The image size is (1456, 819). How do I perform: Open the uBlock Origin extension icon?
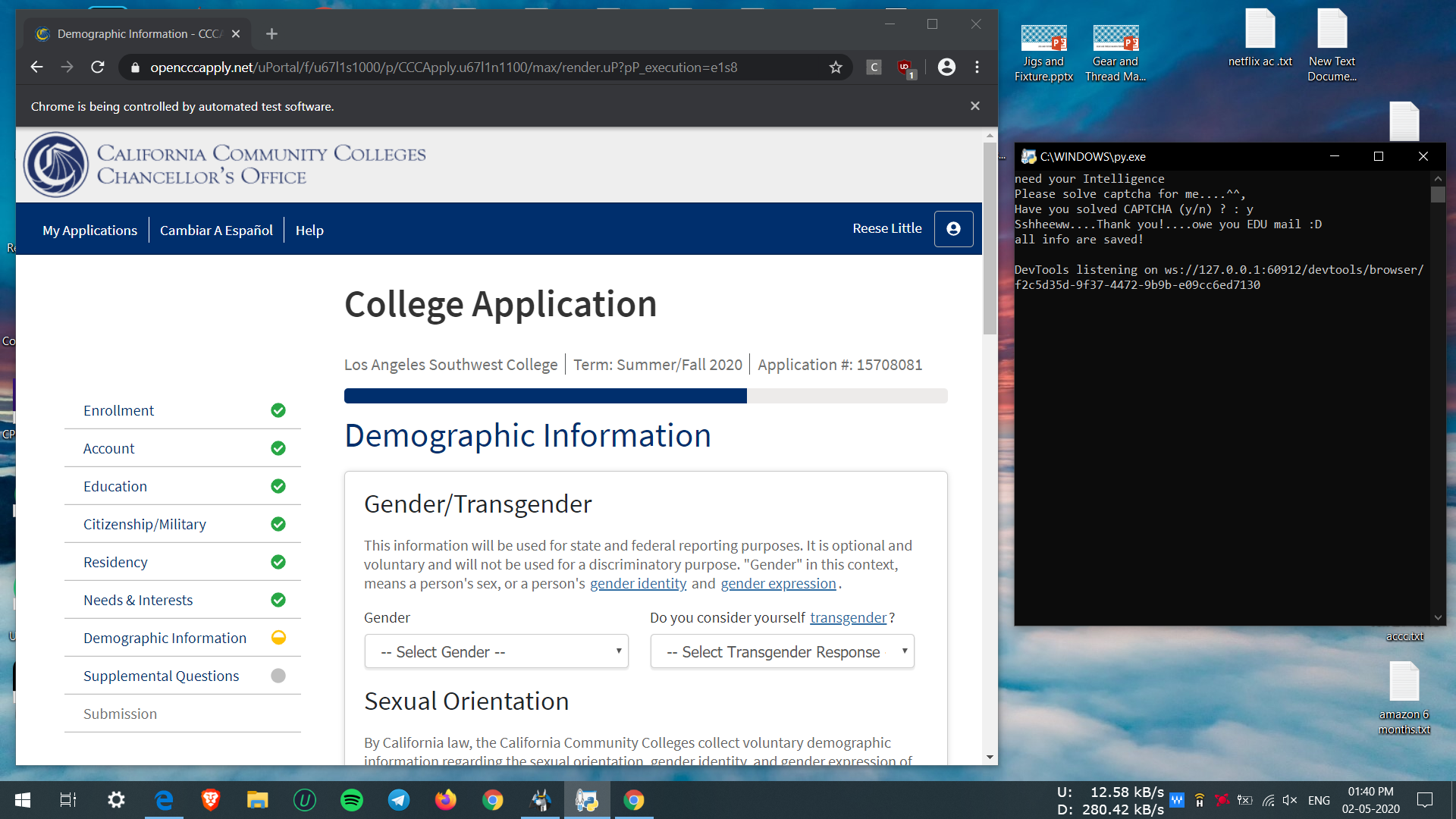coord(905,67)
